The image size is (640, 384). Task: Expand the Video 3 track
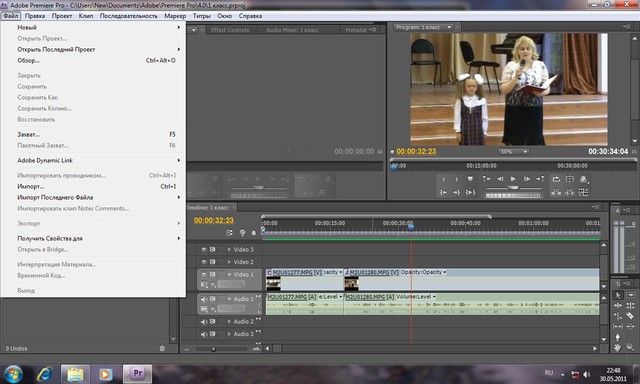[229, 249]
